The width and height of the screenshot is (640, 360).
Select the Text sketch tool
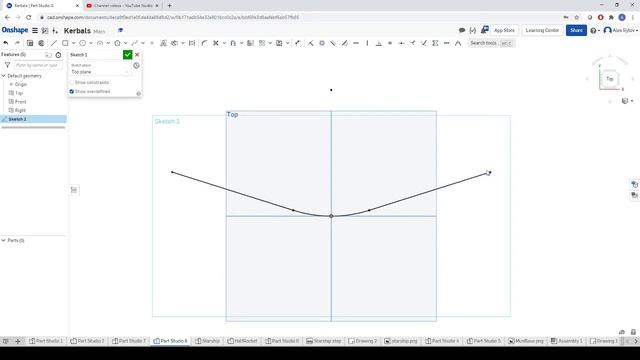click(x=163, y=43)
